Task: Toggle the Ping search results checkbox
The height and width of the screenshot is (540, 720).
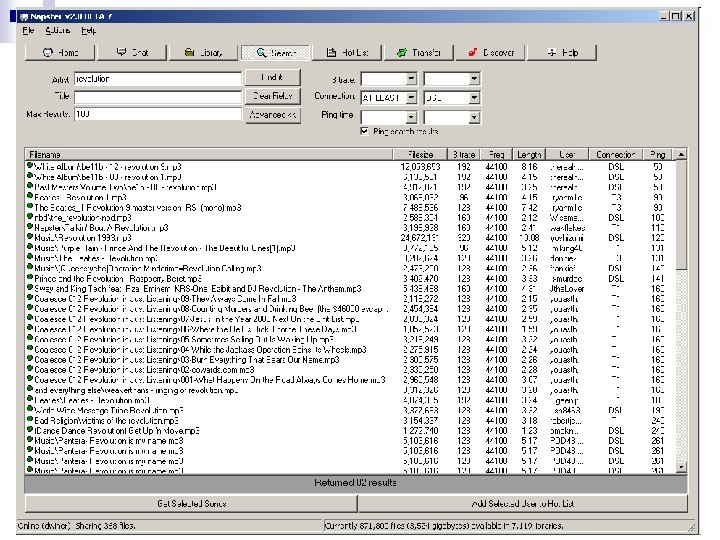Action: click(x=365, y=132)
